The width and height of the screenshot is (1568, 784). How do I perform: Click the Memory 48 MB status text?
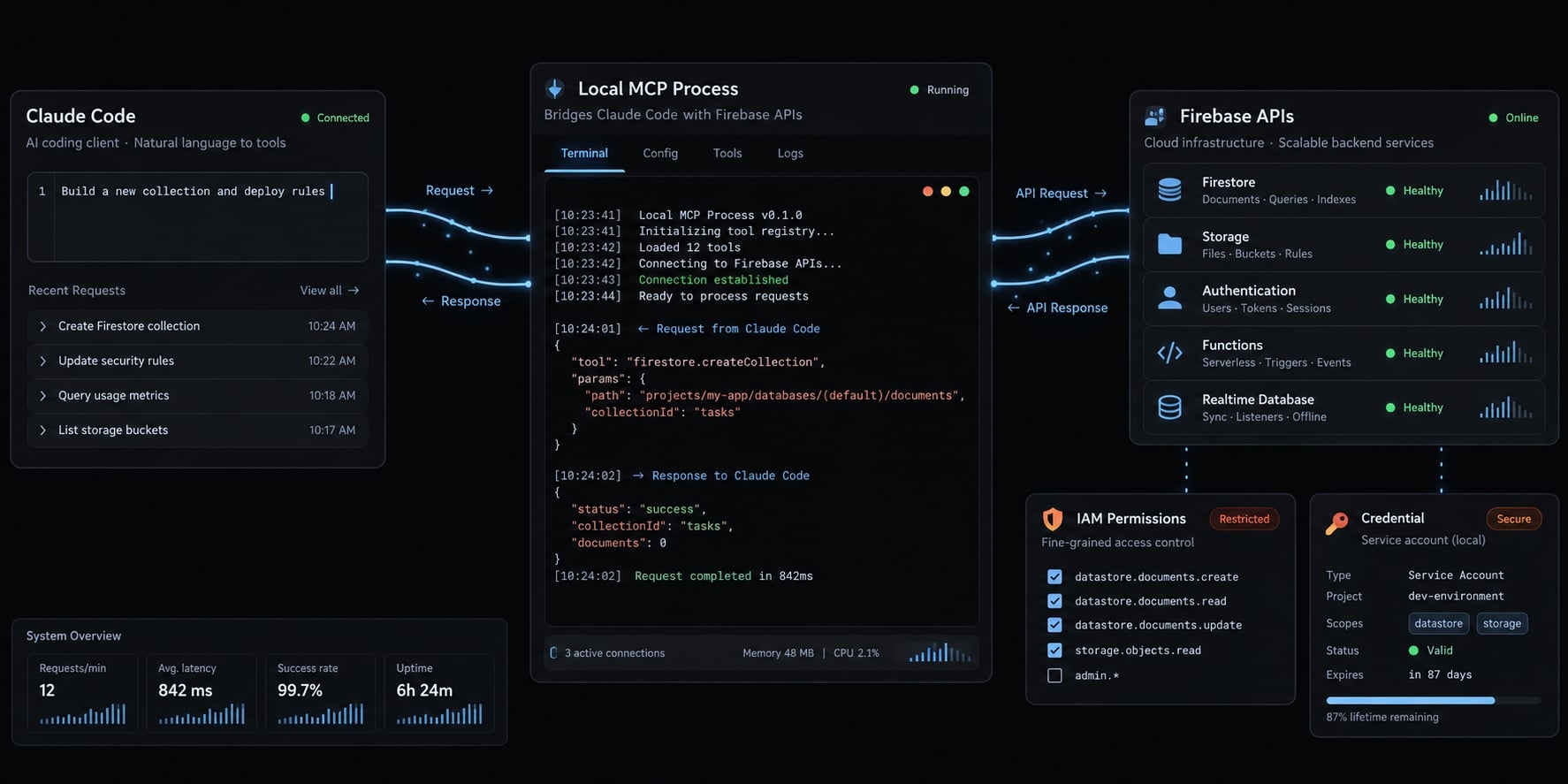click(x=778, y=653)
